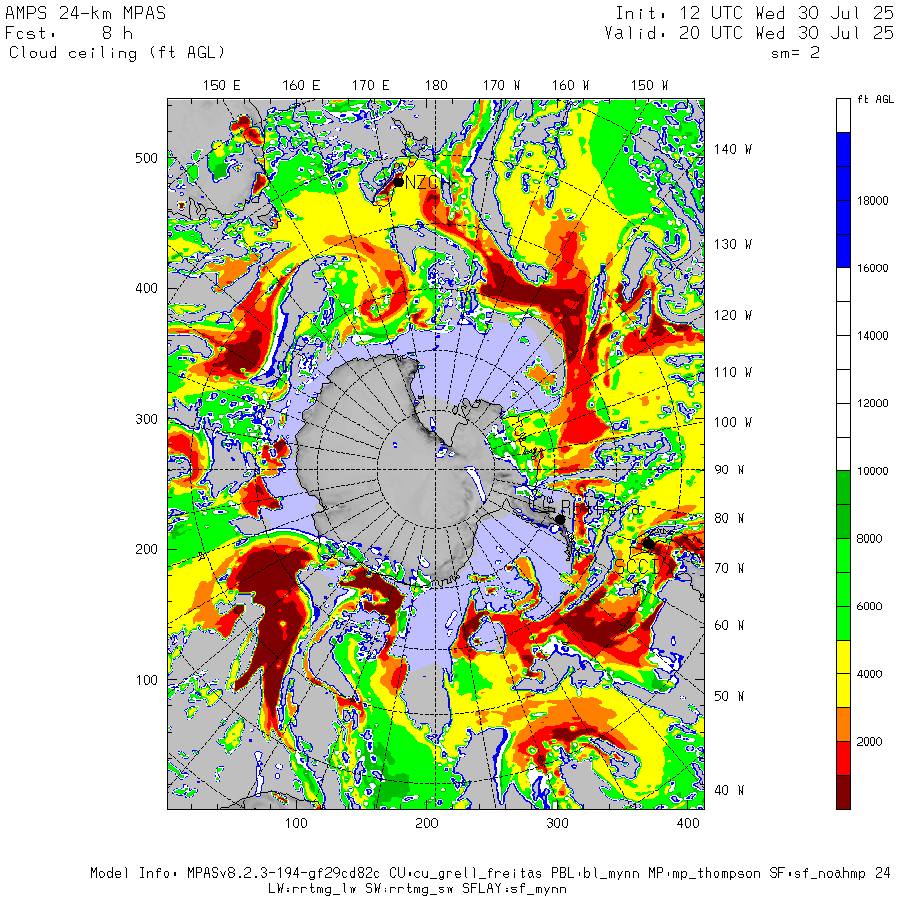The height and width of the screenshot is (900, 900).
Task: Select the yellow colorbar segment just below 4000
Action: point(843,690)
